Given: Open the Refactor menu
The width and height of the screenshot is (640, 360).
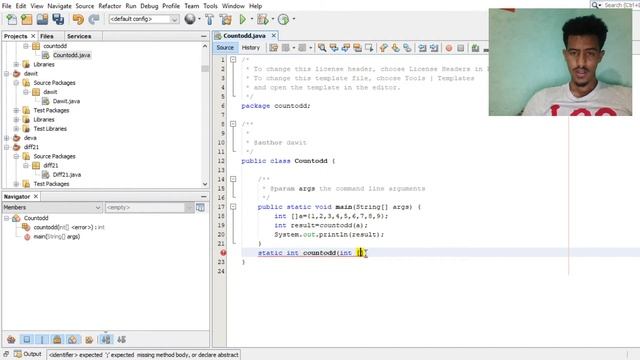Looking at the screenshot, I should [110, 6].
